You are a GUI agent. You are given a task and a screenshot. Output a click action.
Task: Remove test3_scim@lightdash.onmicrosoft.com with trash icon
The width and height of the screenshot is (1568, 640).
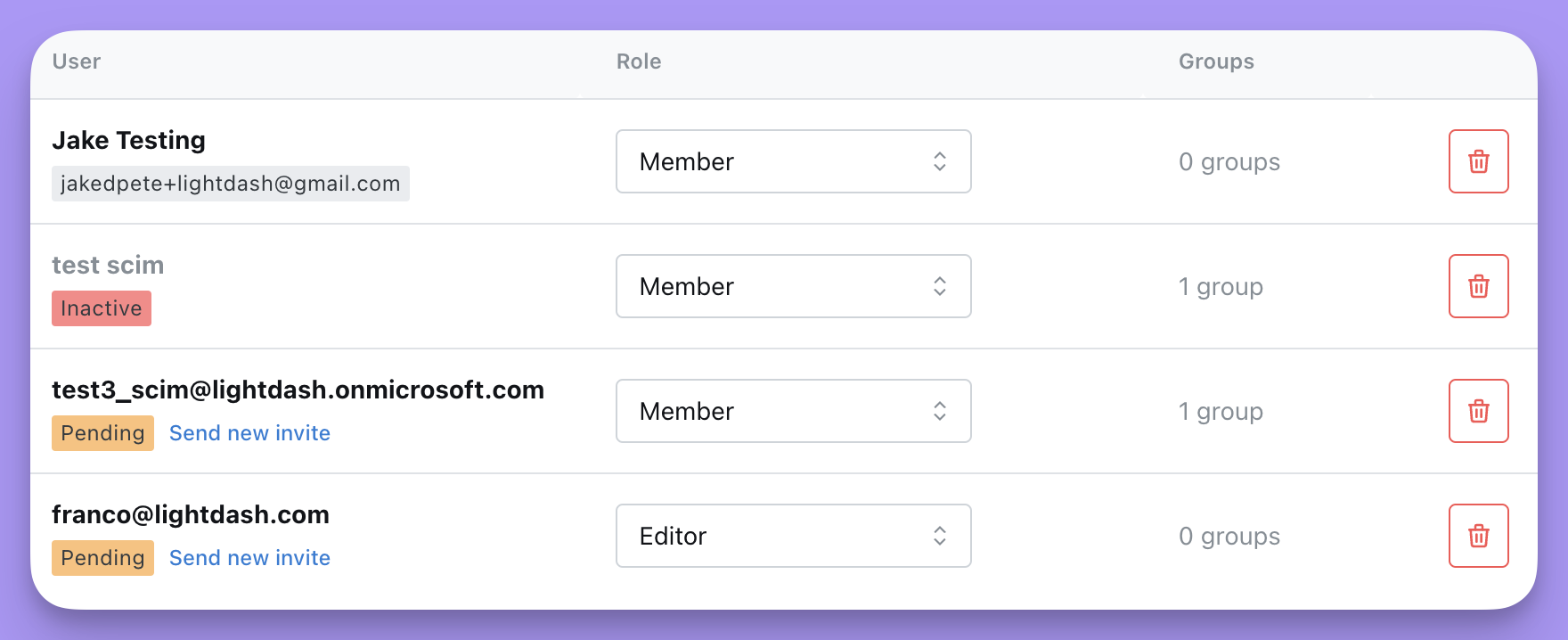click(1478, 411)
